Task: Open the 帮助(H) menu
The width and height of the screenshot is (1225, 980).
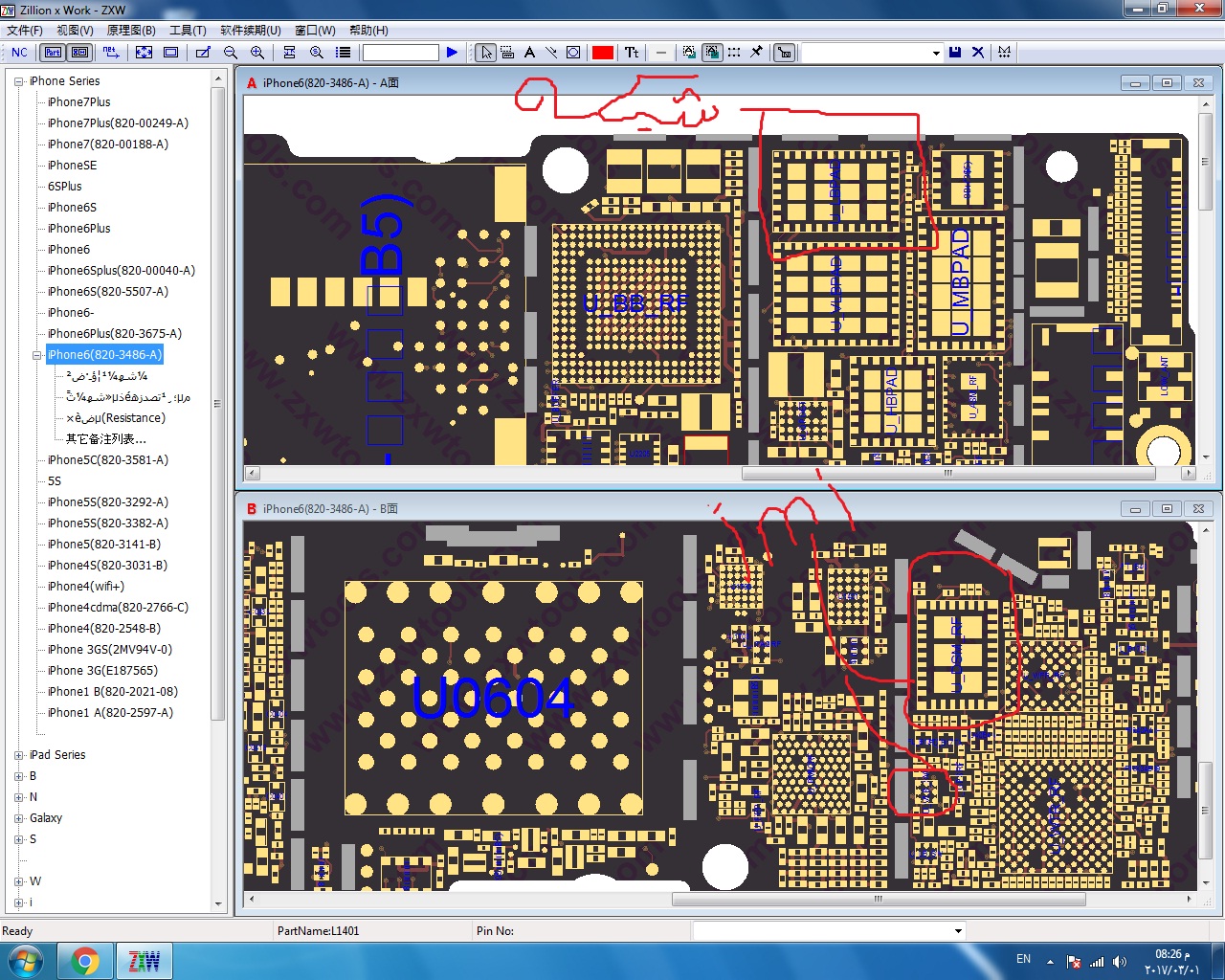Action: pos(368,31)
